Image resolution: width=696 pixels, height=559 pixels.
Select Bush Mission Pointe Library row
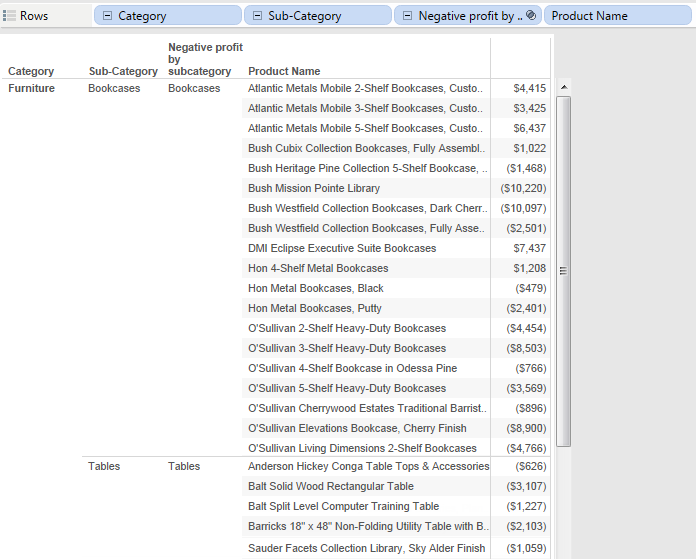(314, 188)
